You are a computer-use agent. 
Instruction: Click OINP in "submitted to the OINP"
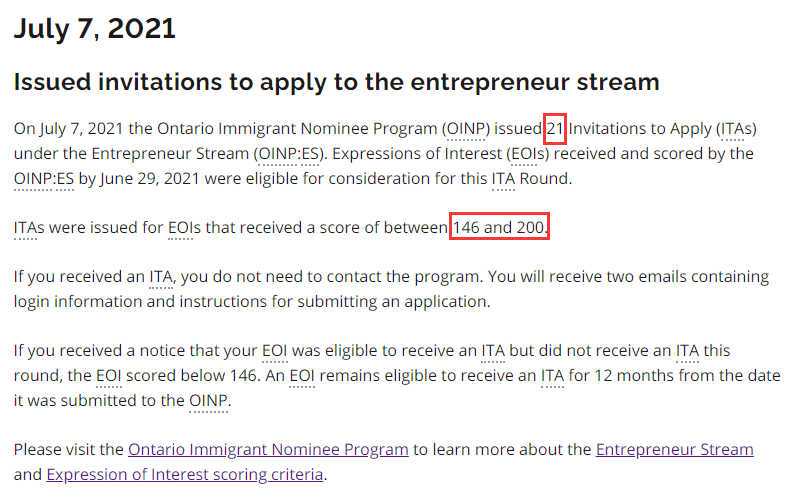click(x=210, y=400)
